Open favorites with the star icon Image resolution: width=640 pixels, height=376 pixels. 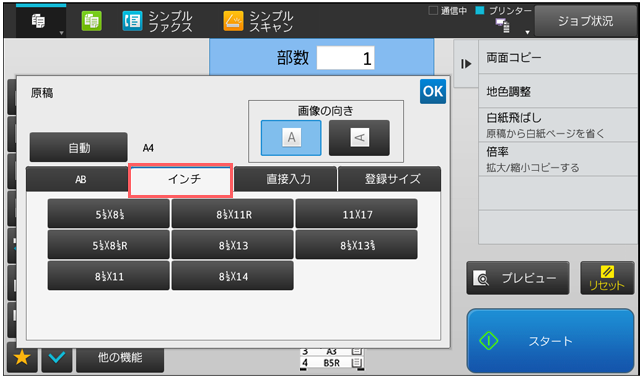pos(22,358)
